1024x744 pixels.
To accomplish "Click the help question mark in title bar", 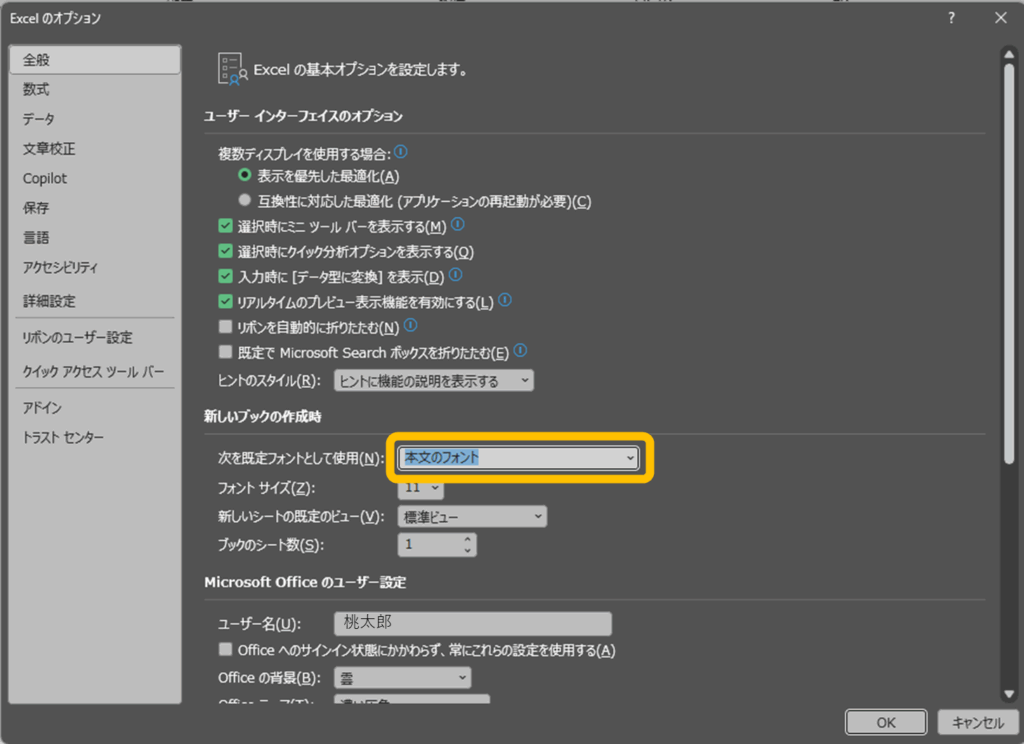I will coord(951,18).
